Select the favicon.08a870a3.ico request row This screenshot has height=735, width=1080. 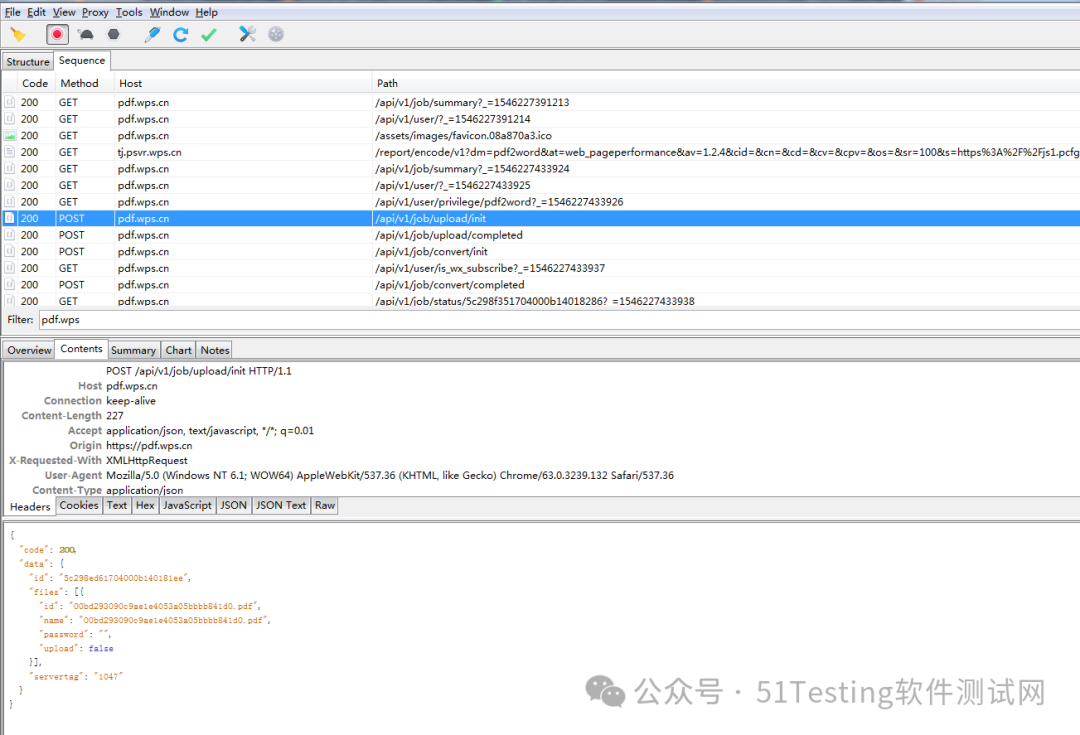tap(541, 136)
